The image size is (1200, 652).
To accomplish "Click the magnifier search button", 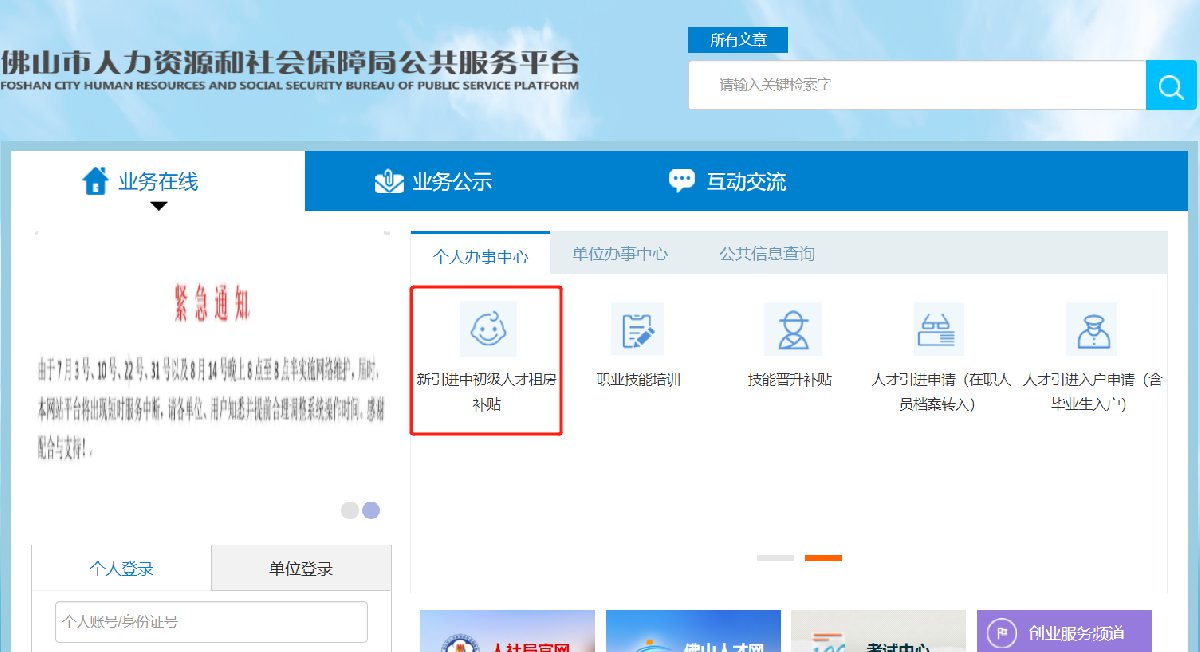I will pos(1171,87).
